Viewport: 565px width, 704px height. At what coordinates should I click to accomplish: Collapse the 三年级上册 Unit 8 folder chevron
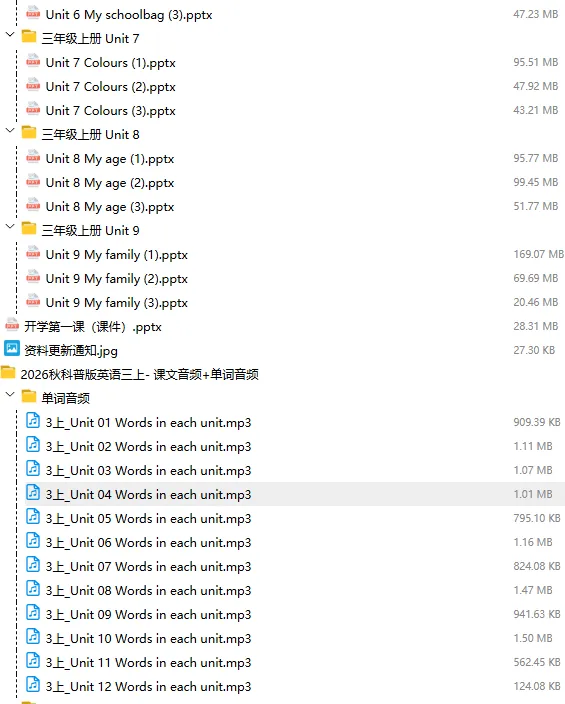tap(10, 131)
